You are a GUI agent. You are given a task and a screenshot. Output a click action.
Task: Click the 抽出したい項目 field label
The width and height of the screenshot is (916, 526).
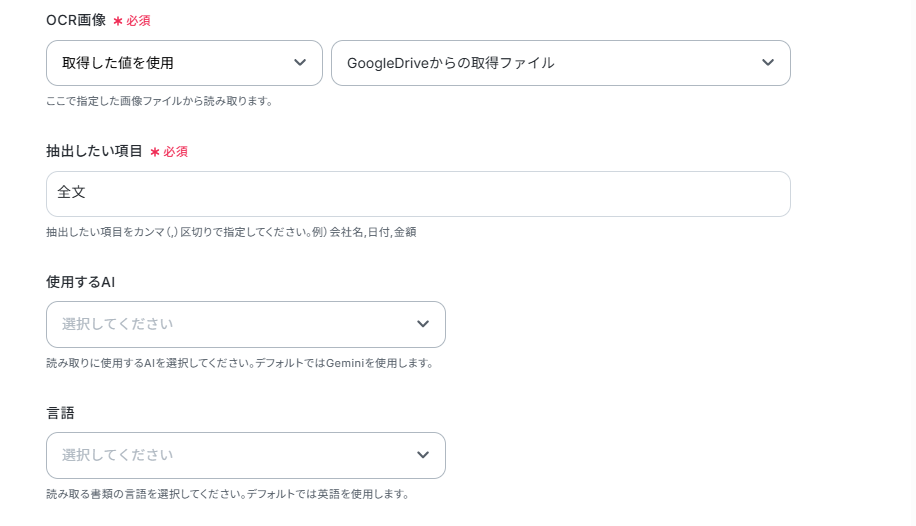click(94, 151)
